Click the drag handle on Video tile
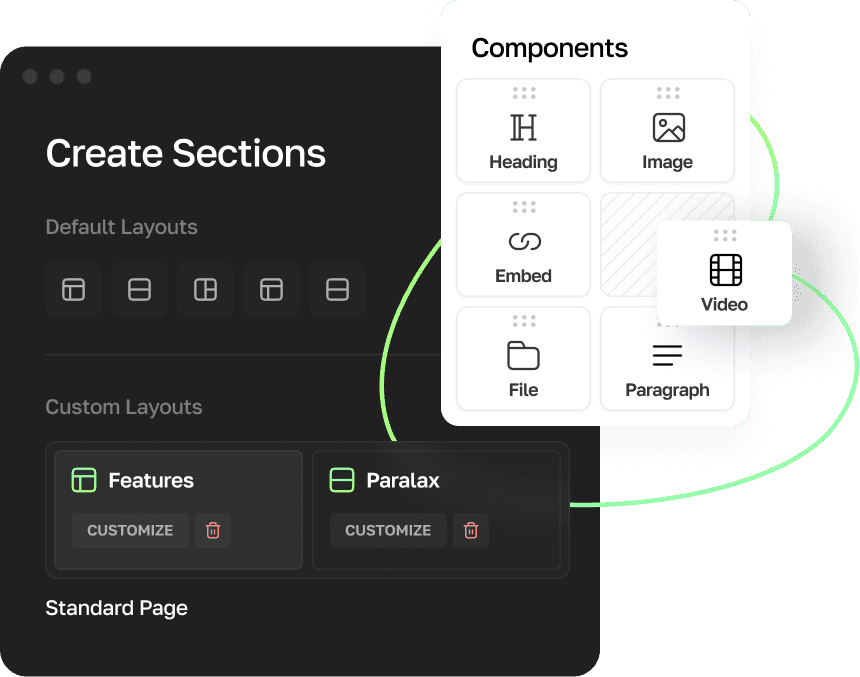The height and width of the screenshot is (677, 860). [x=725, y=236]
